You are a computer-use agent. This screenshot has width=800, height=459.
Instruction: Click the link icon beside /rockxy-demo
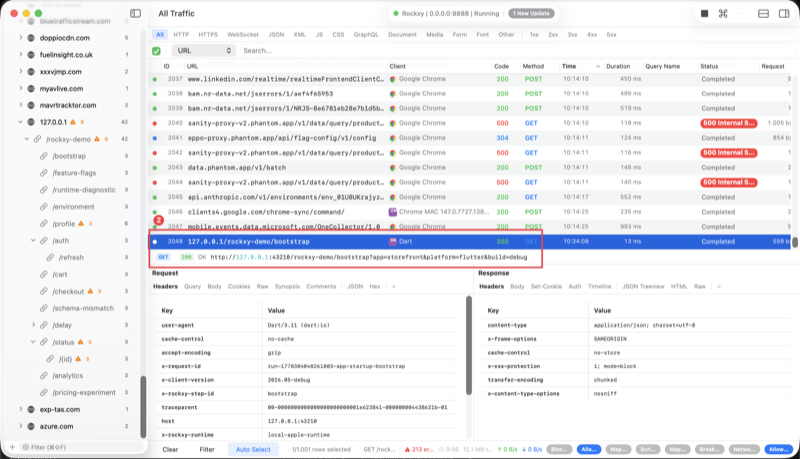click(37, 139)
